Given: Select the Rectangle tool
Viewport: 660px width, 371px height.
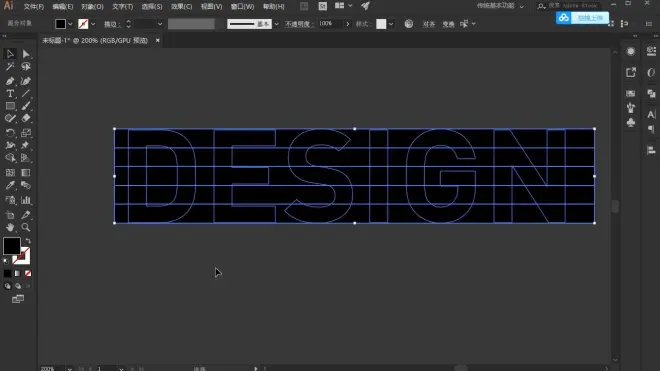Looking at the screenshot, I should click(10, 106).
